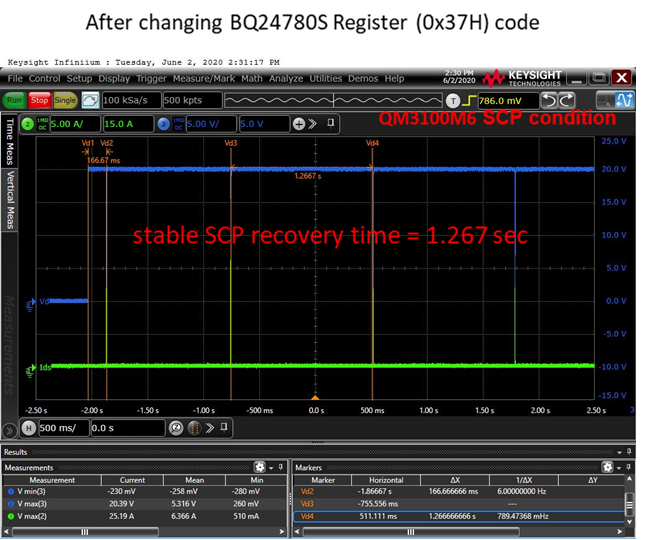Open the Measurements panel gear settings
Viewport: 646px width, 540px height.
260,467
